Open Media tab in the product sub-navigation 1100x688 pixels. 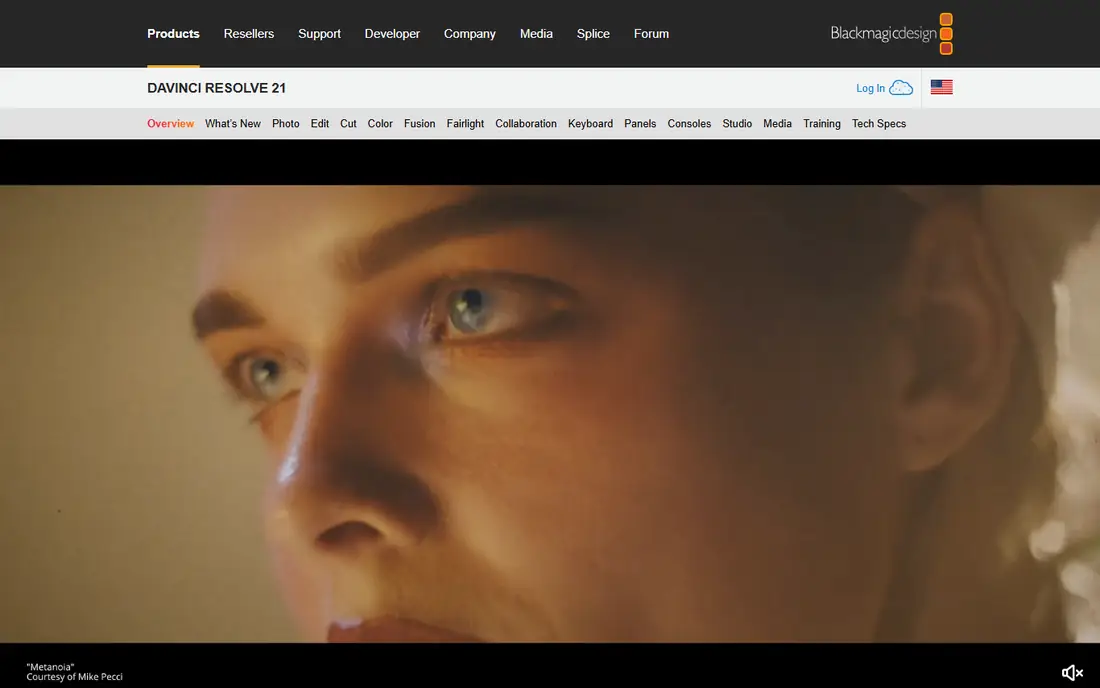pyautogui.click(x=777, y=123)
